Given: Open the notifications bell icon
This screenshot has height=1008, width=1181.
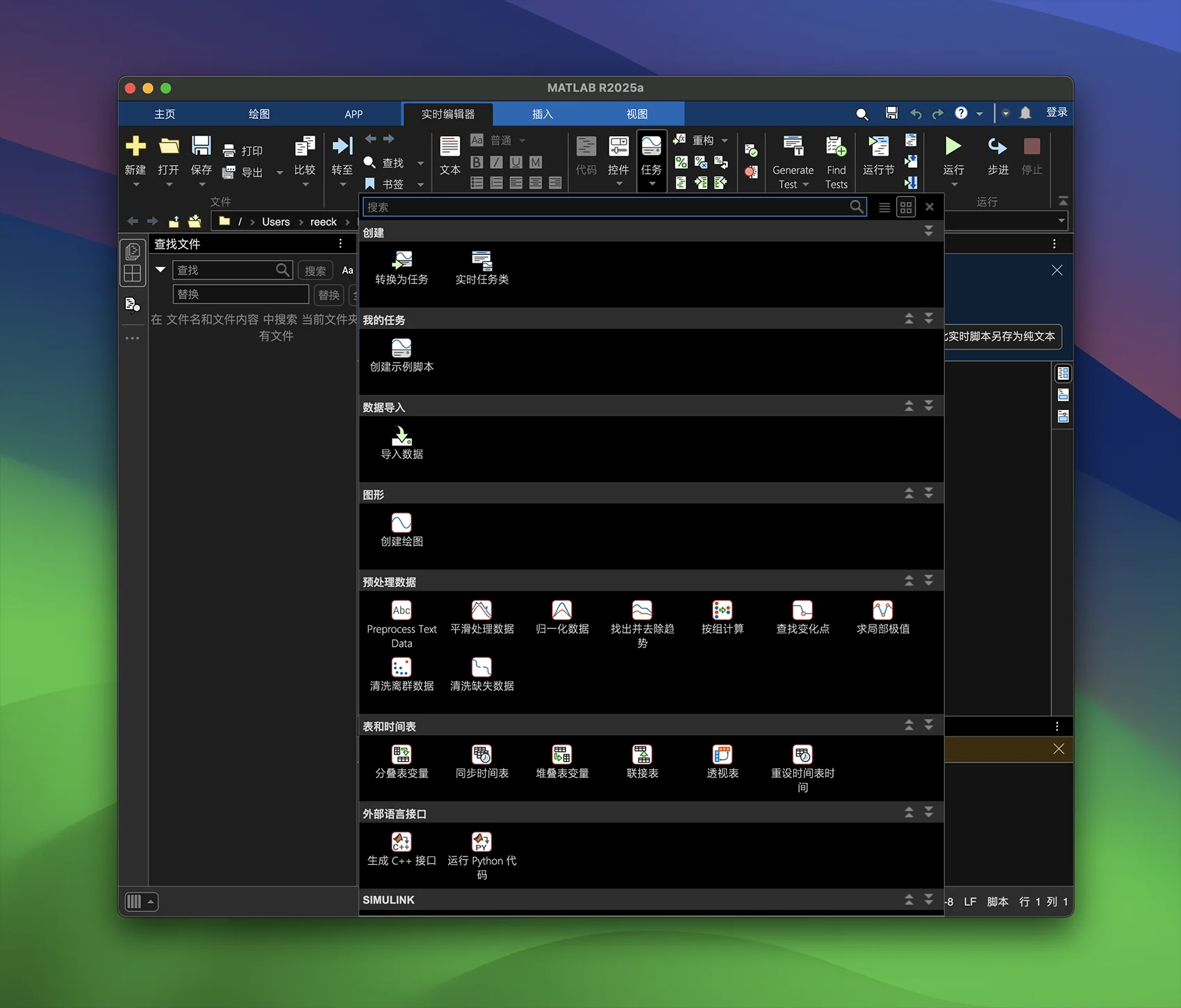Looking at the screenshot, I should click(1025, 113).
